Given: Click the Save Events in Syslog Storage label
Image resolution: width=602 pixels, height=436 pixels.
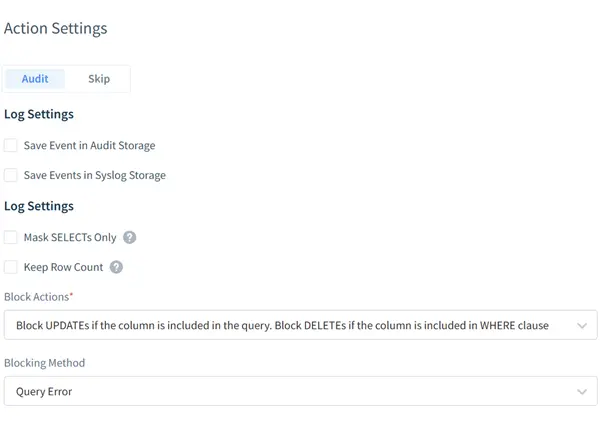Looking at the screenshot, I should point(95,175).
